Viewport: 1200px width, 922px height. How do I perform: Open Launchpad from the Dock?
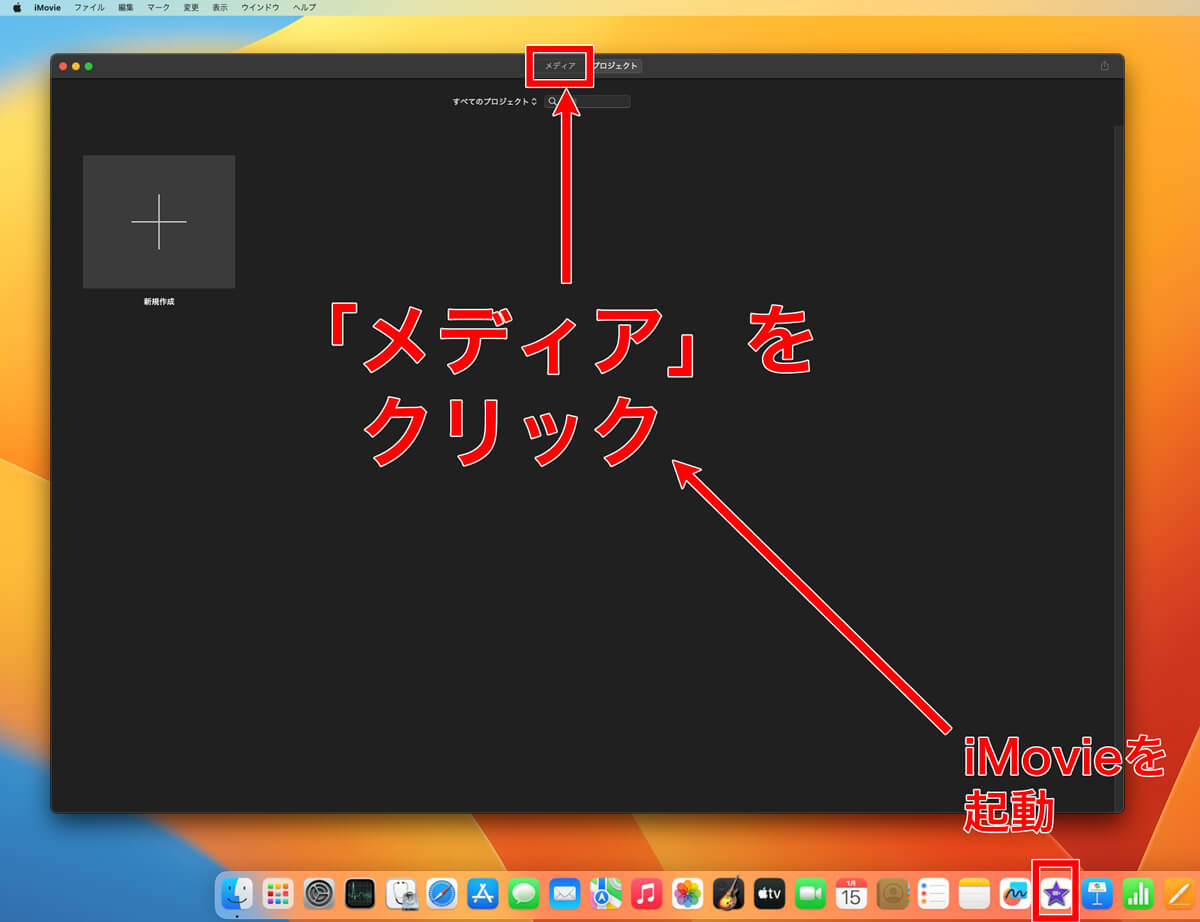coord(278,892)
